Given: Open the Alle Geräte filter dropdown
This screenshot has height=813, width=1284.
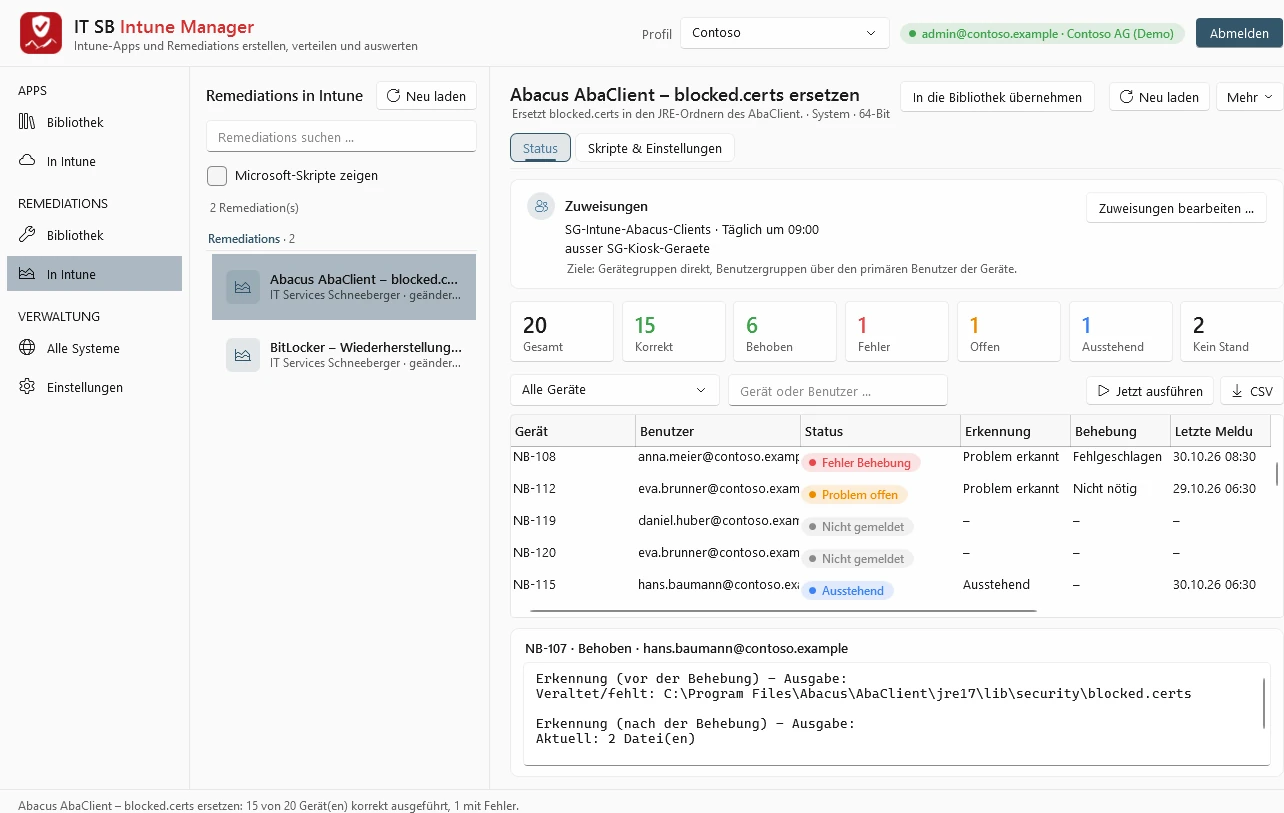Looking at the screenshot, I should coord(614,390).
